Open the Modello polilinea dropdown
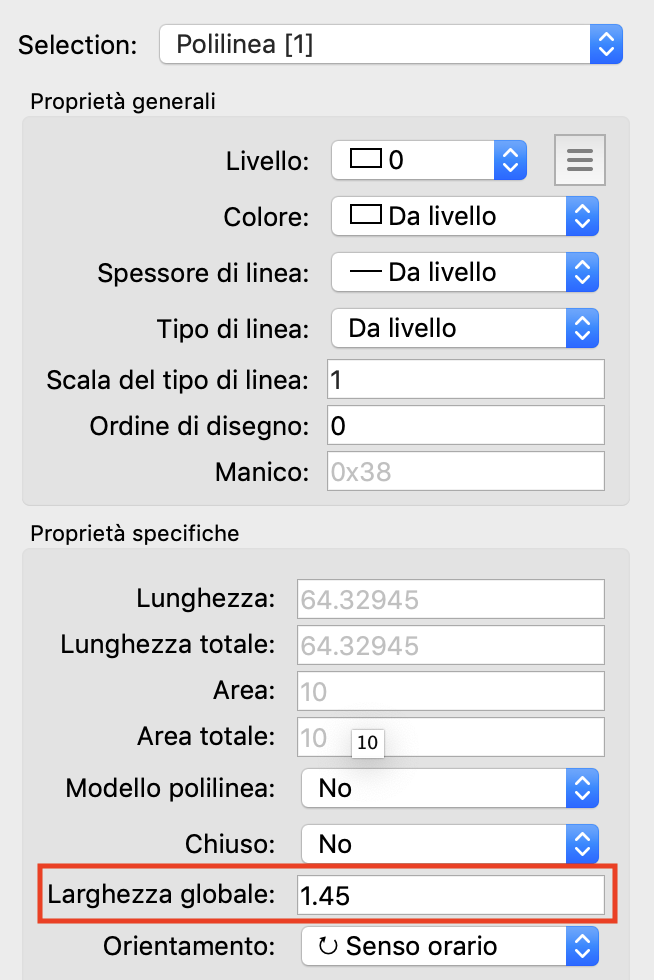Viewport: 654px width, 980px height. (449, 788)
